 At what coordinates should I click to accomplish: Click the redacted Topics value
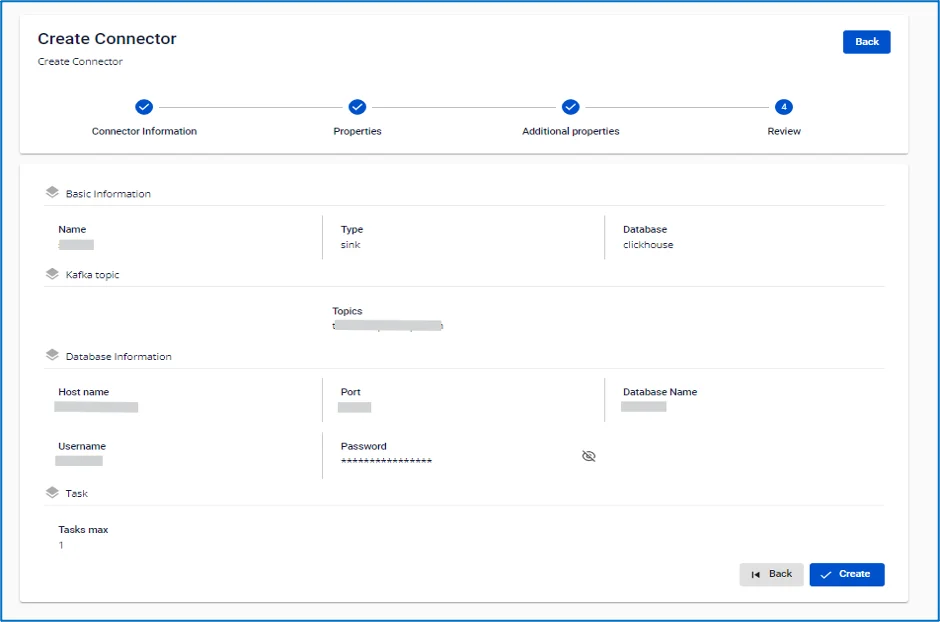tap(387, 325)
